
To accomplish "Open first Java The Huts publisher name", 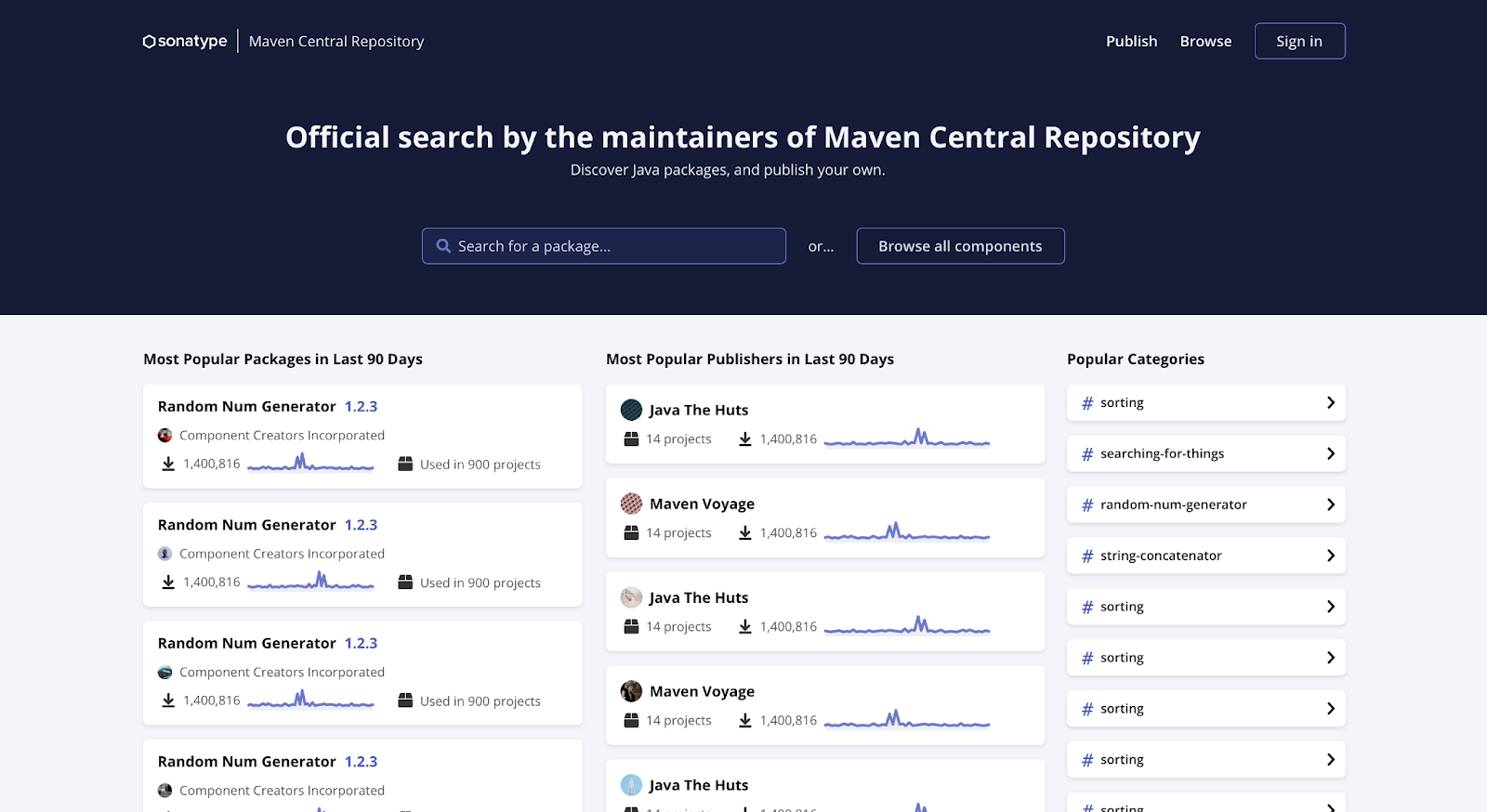I will [698, 410].
